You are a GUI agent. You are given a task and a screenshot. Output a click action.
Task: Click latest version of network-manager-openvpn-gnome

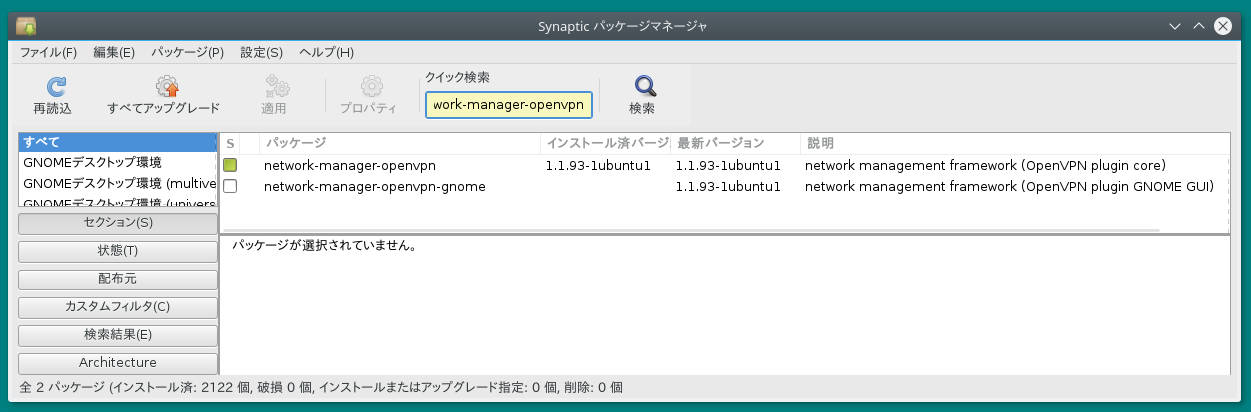click(x=728, y=186)
